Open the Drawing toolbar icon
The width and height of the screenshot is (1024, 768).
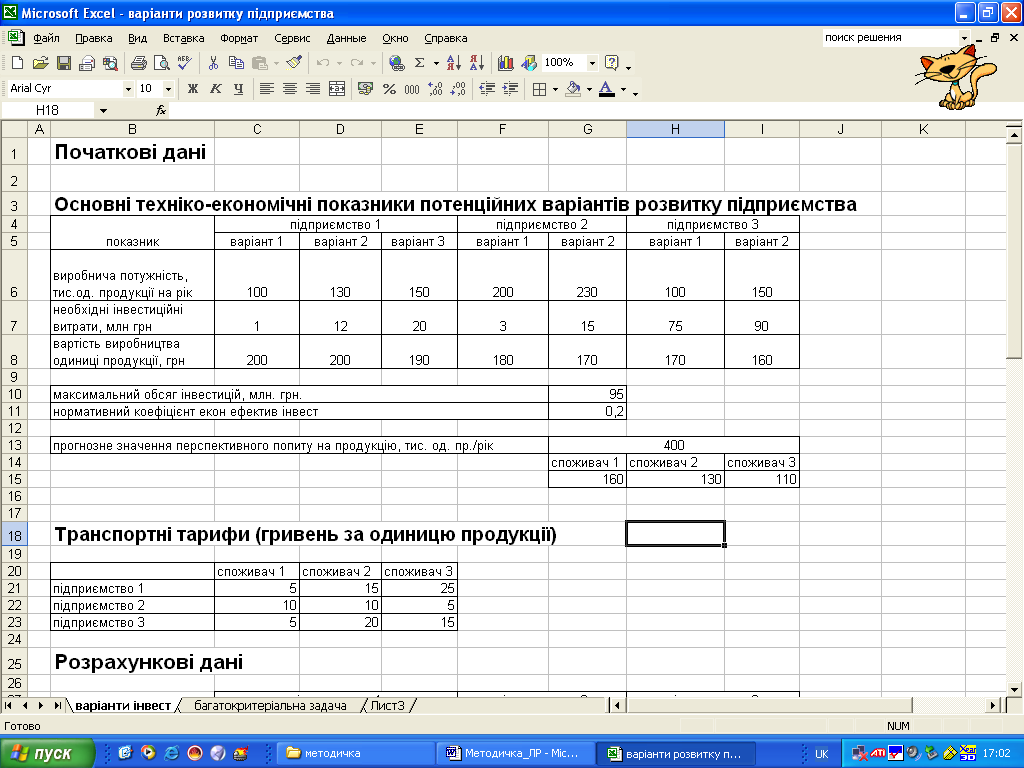click(x=528, y=63)
